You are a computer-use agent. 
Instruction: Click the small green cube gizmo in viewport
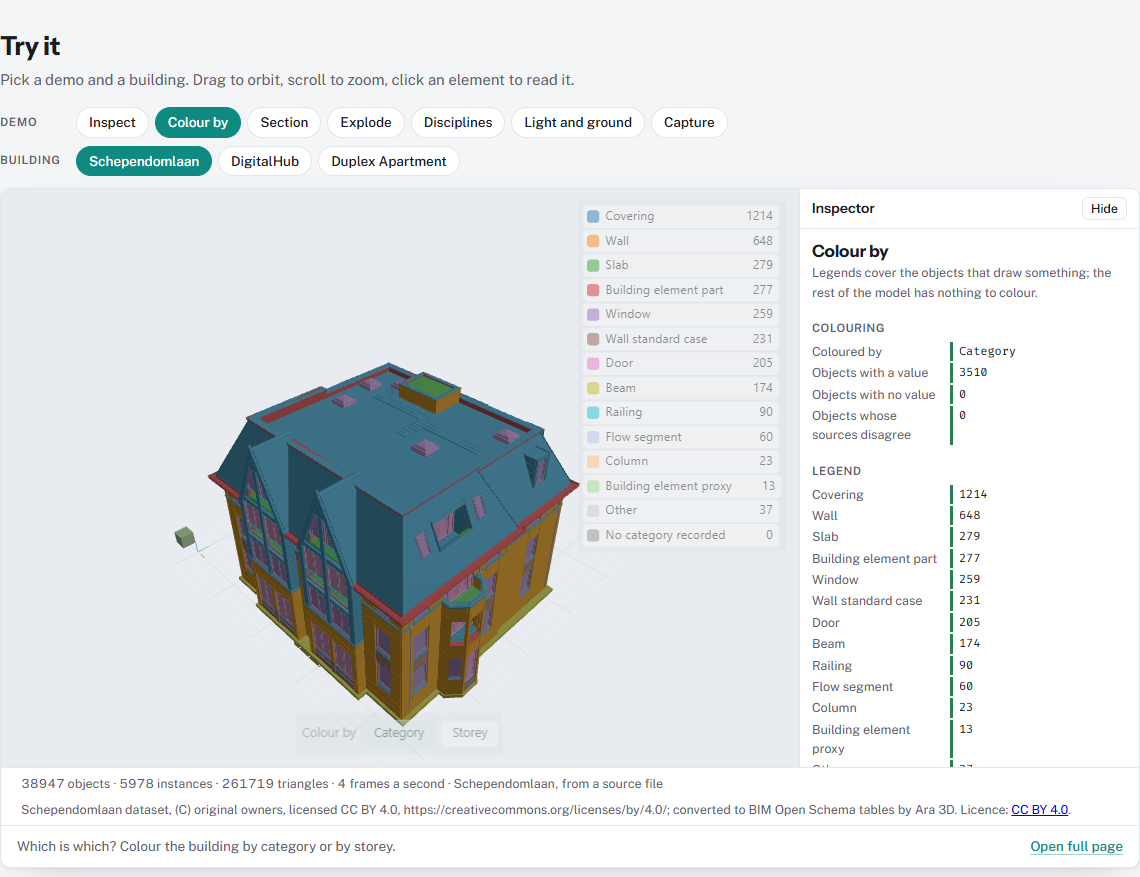coord(185,537)
